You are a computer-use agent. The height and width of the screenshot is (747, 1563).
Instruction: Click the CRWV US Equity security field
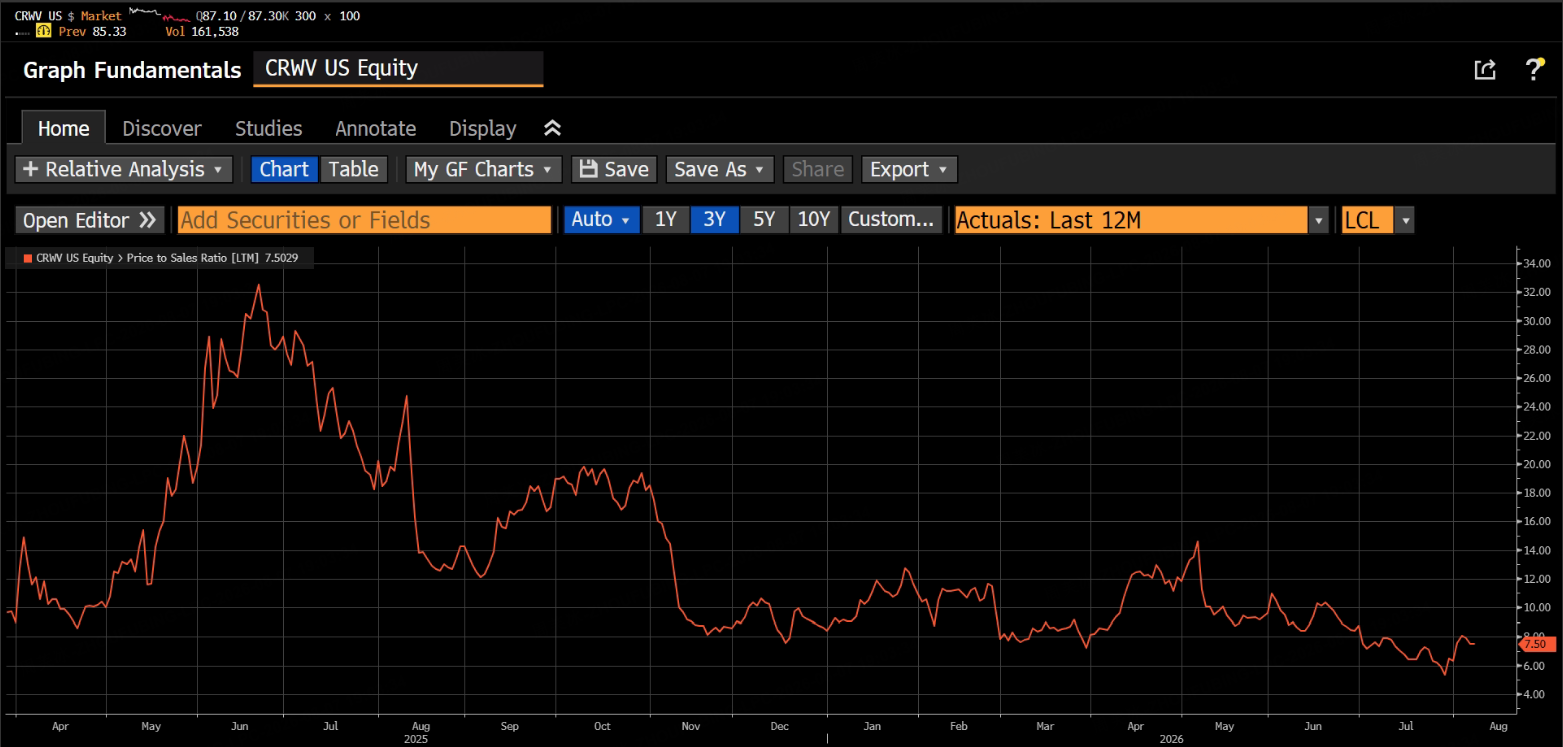pyautogui.click(x=398, y=69)
